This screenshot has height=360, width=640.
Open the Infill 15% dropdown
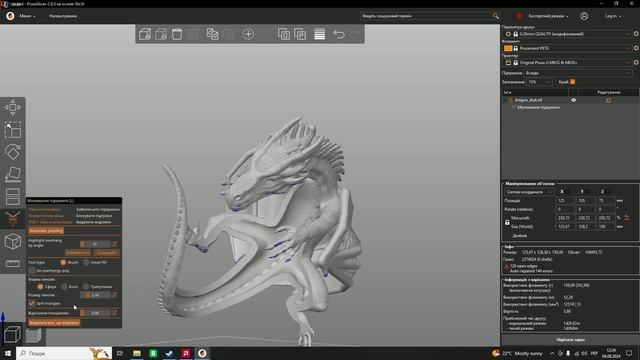(539, 82)
